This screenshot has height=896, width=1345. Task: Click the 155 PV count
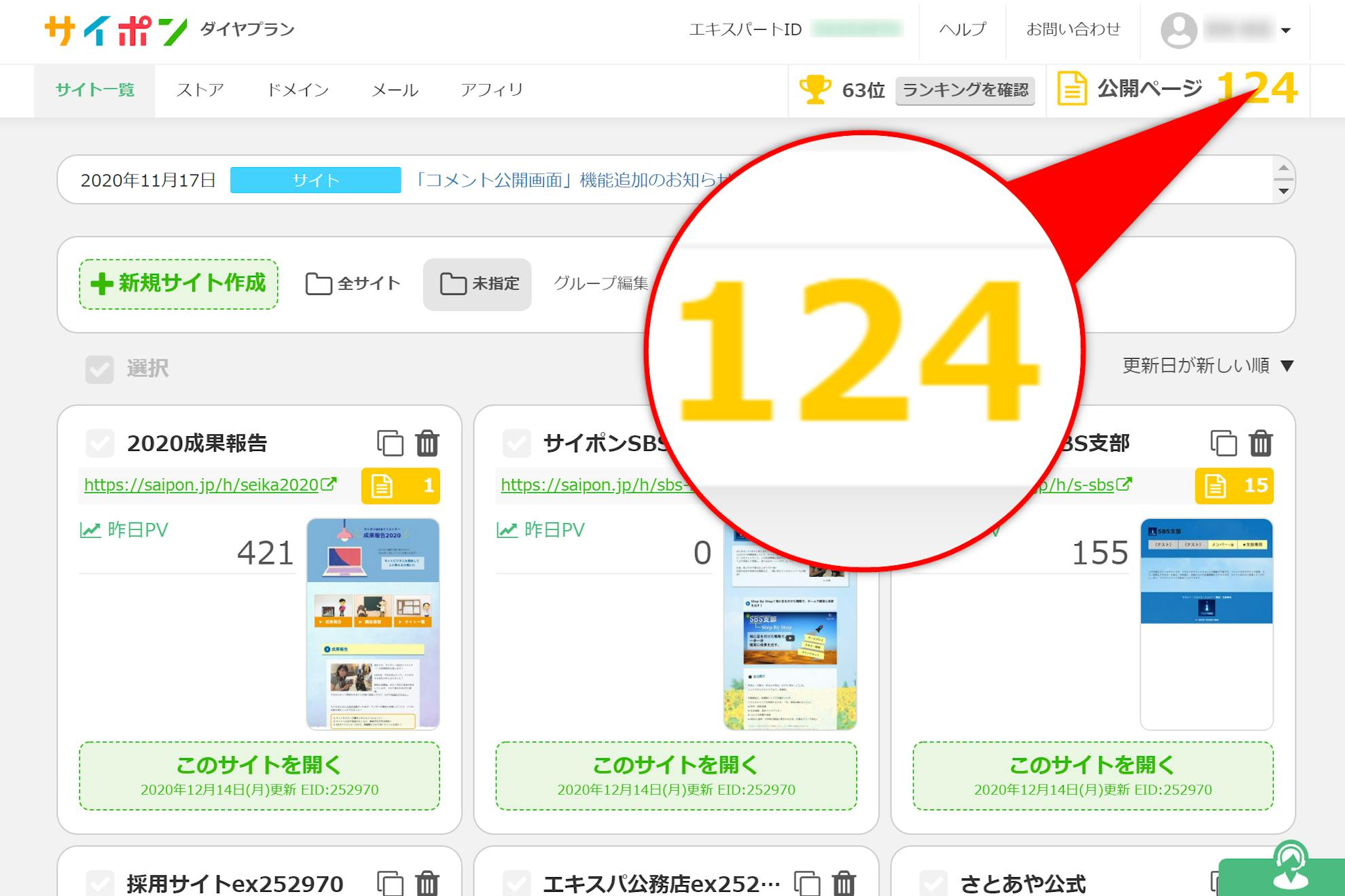[x=1100, y=553]
